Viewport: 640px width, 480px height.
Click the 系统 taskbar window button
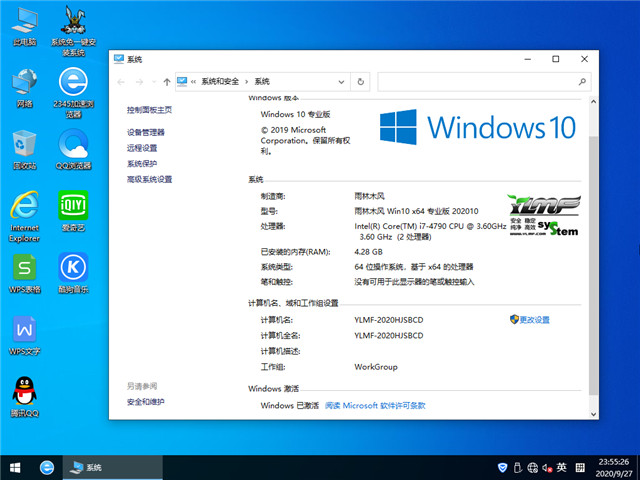[x=113, y=468]
